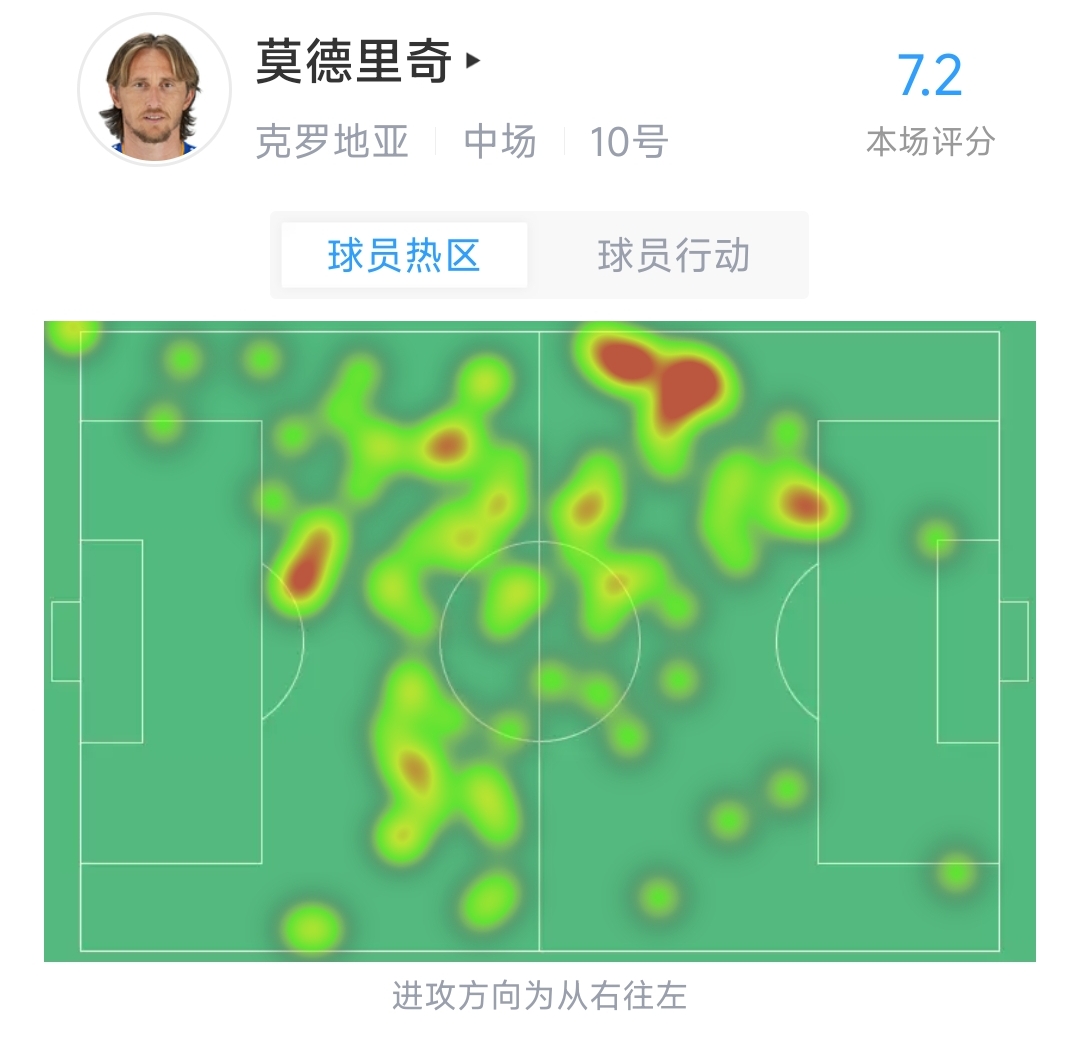This screenshot has height=1052, width=1080.
Task: Open Modrić's circular profile photo
Action: point(154,90)
